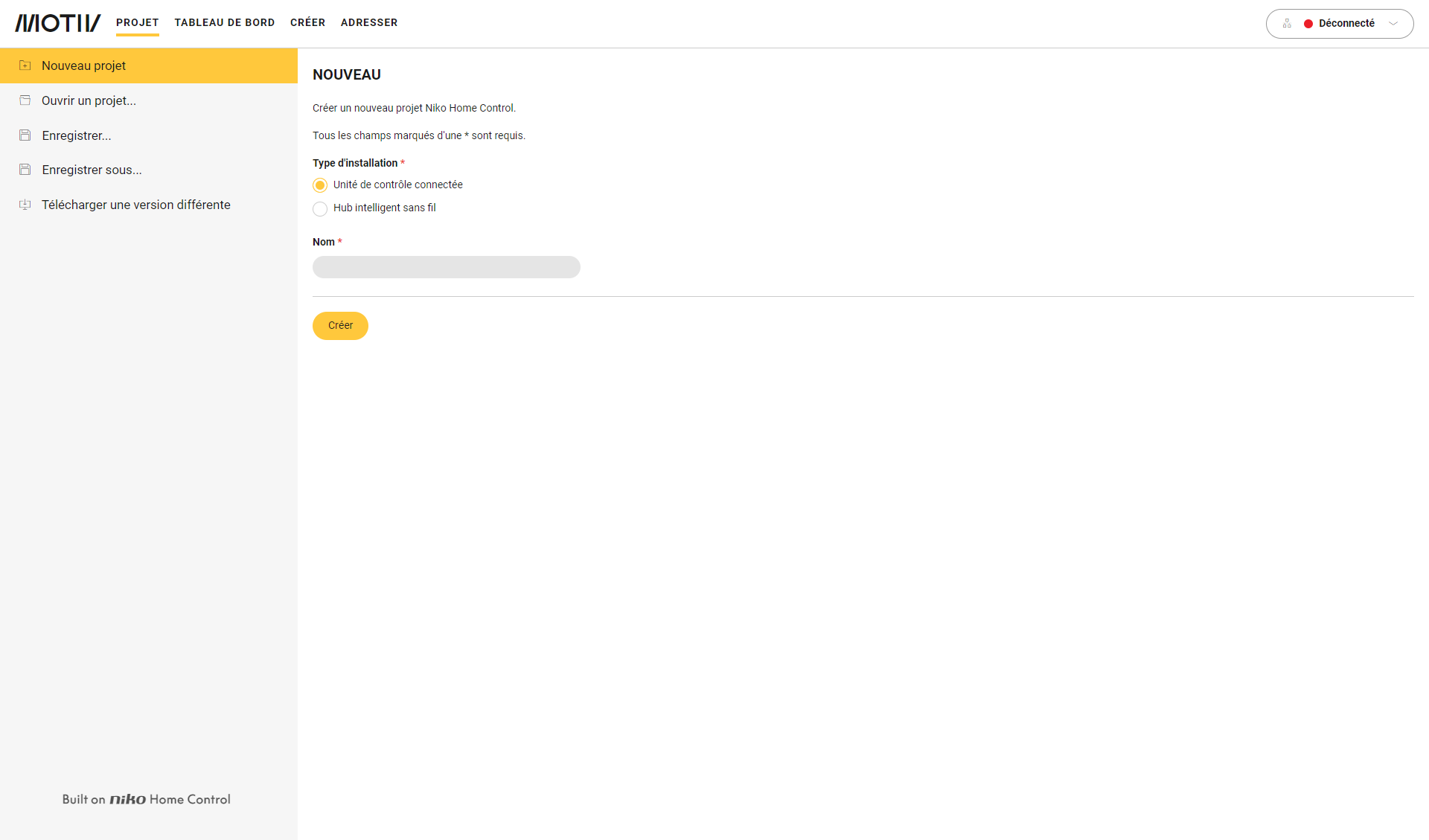Switch to the ADRESSER tab
Screen dimensions: 1429x840
369,23
